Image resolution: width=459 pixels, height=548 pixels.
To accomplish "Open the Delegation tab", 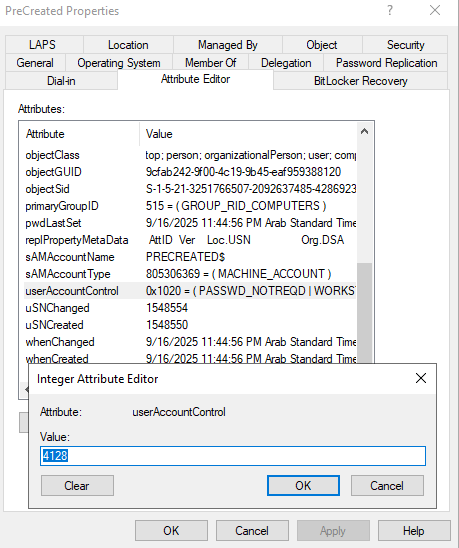I will [x=286, y=63].
